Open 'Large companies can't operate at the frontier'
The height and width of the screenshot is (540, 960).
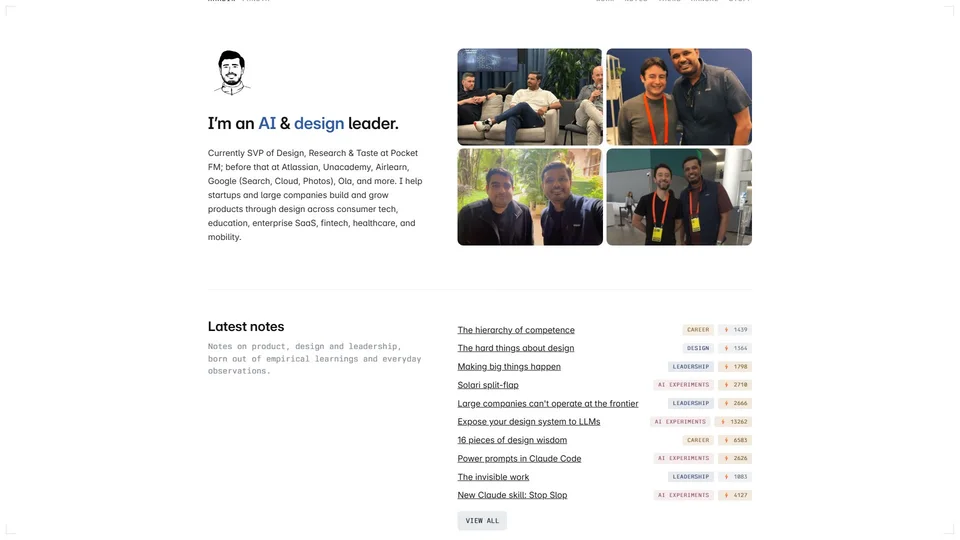tap(547, 403)
